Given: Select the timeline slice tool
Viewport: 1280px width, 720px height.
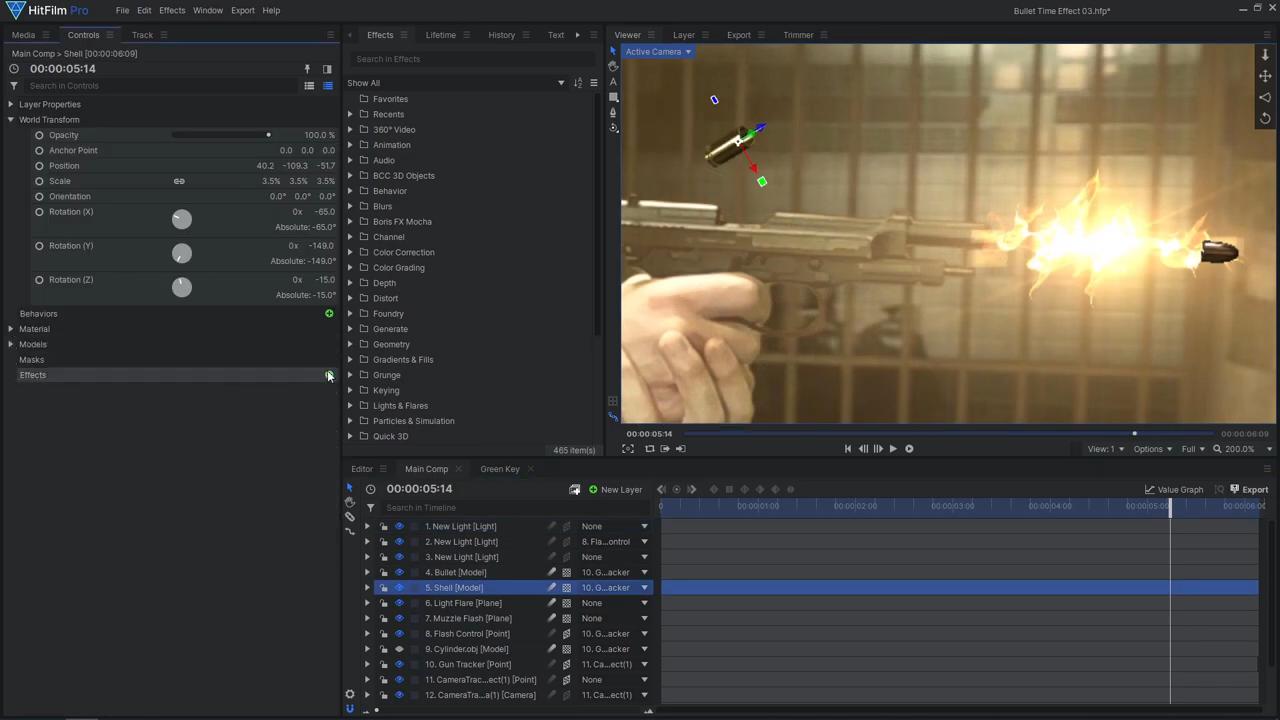Looking at the screenshot, I should click(x=349, y=517).
